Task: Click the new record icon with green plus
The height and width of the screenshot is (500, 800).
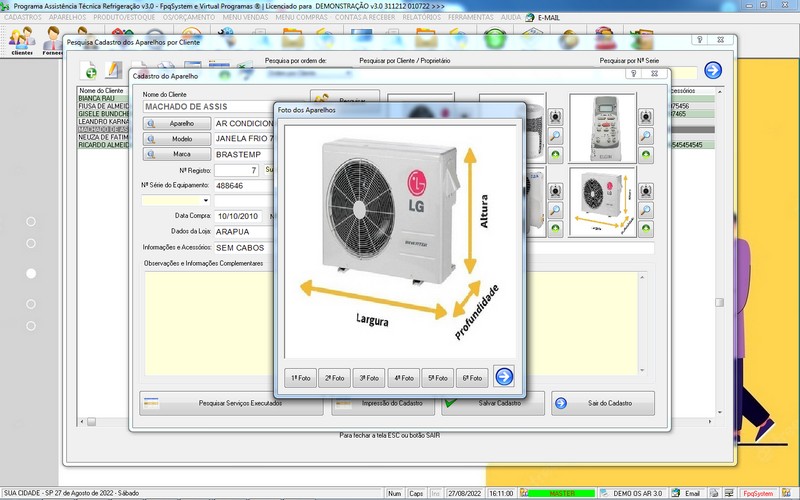Action: (x=89, y=70)
